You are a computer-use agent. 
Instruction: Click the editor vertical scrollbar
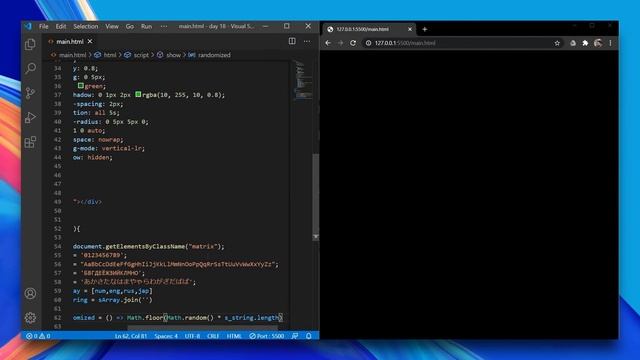(316, 197)
